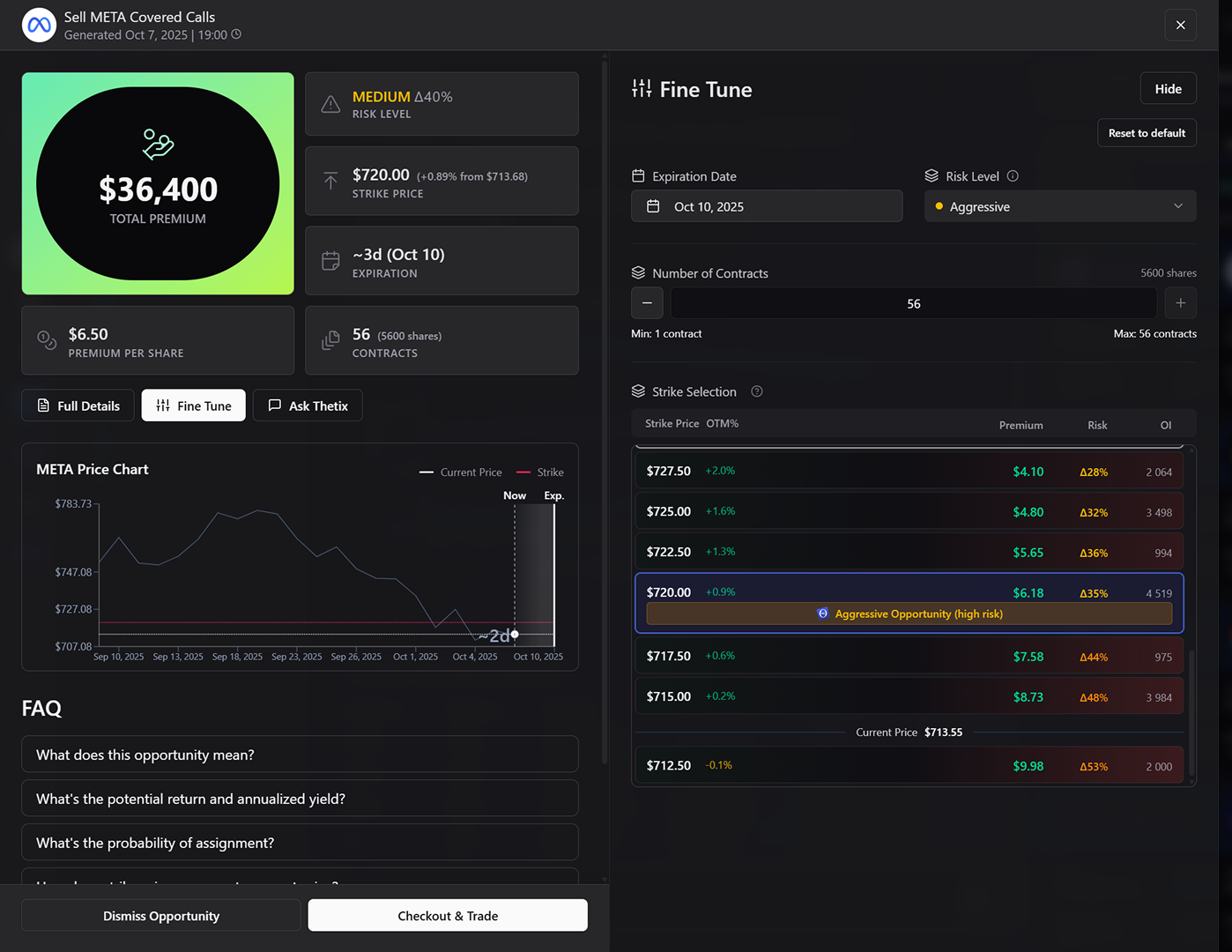
Task: Click the calendar icon in expiration date field
Action: pos(653,206)
